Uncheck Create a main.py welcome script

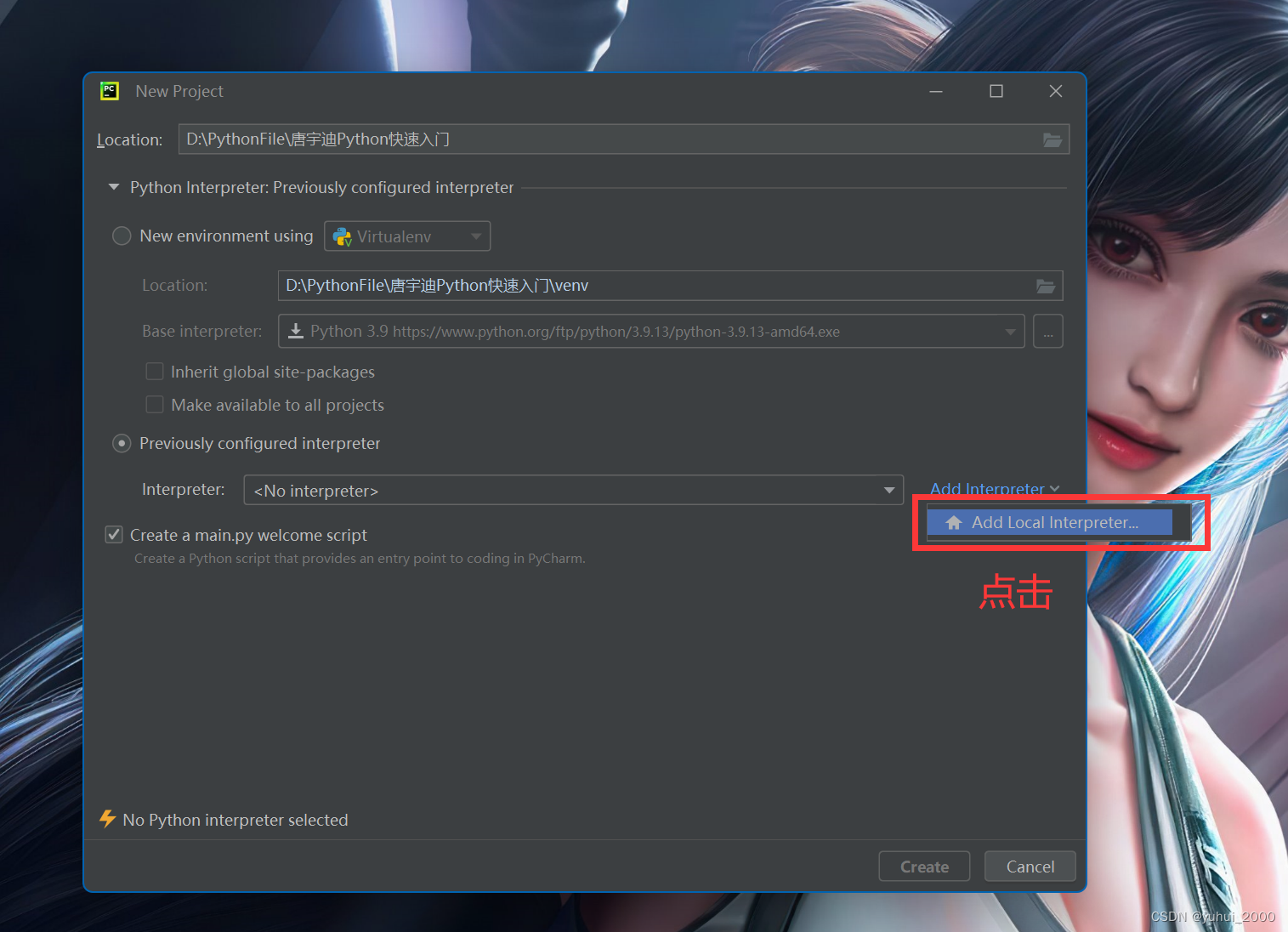click(x=114, y=535)
